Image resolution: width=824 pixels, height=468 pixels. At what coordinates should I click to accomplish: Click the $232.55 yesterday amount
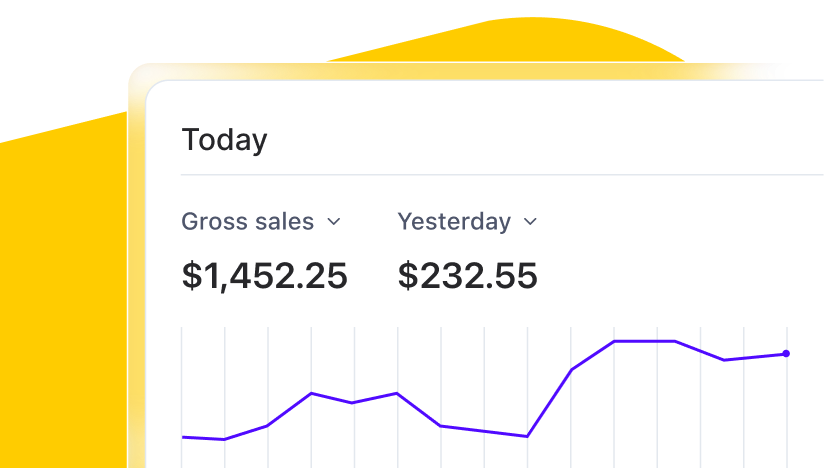467,275
